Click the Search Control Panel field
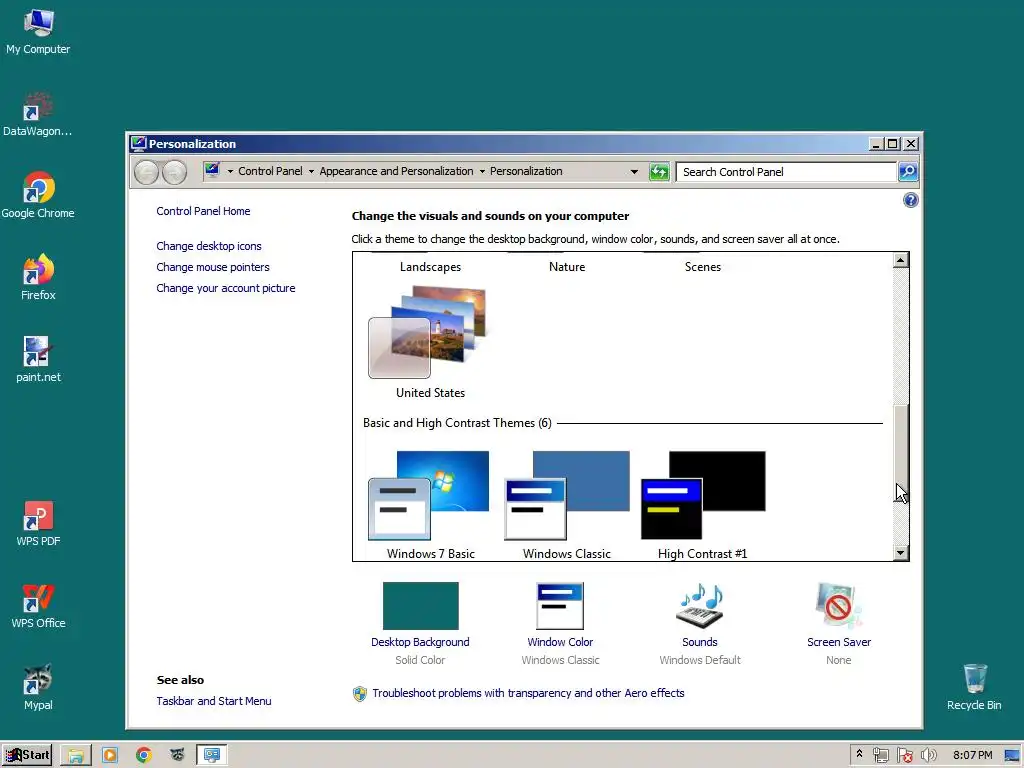Image resolution: width=1024 pixels, height=768 pixels. tap(786, 172)
